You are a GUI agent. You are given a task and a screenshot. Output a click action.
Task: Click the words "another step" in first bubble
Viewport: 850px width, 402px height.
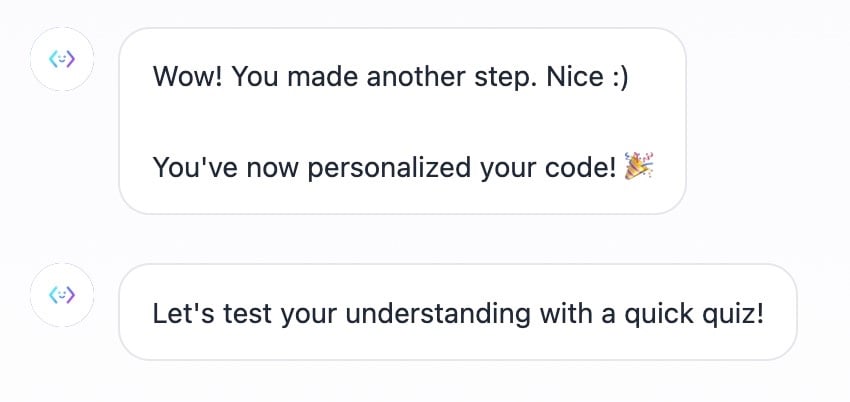[x=452, y=77]
